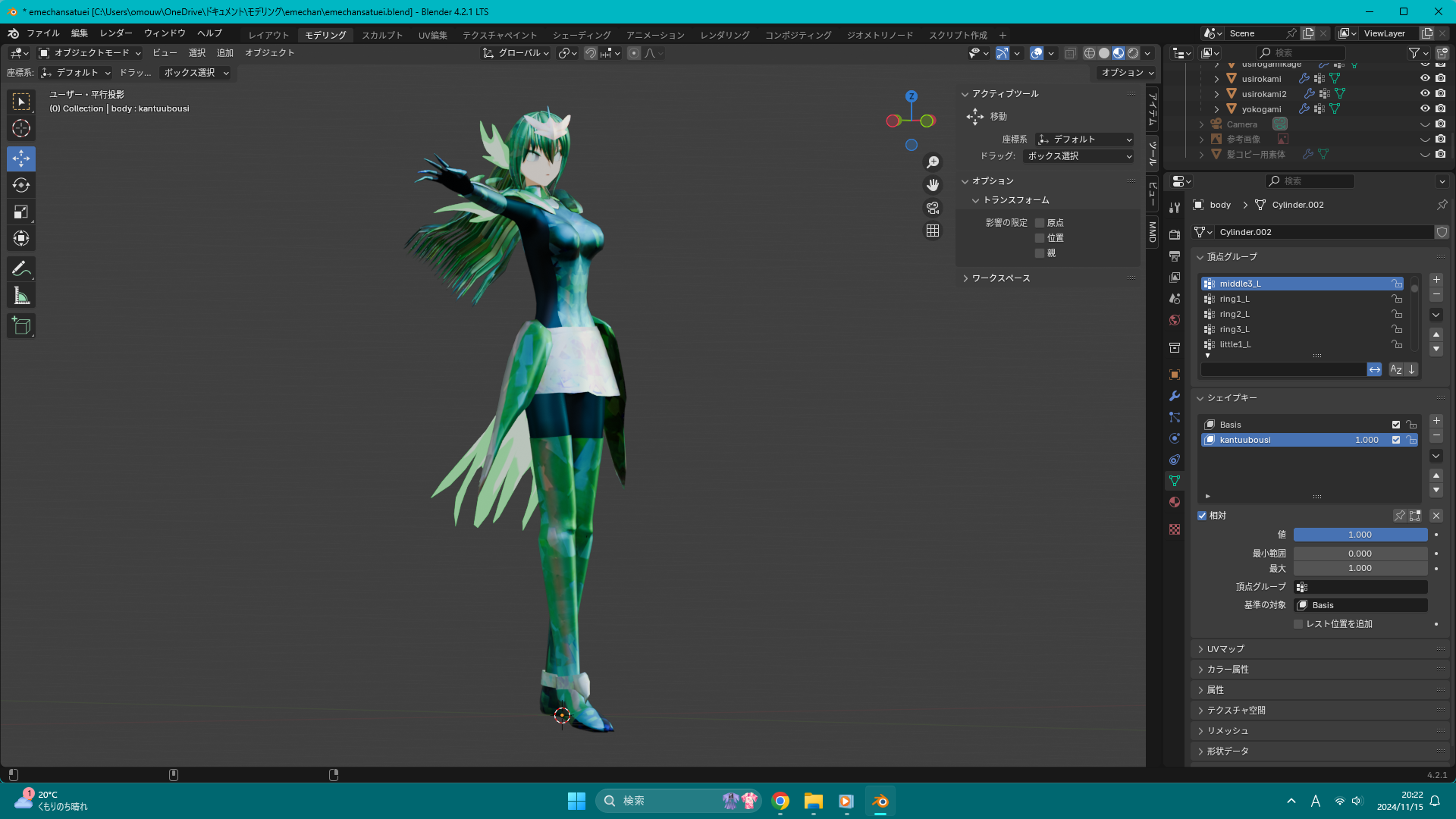Open the Render properties tab

click(1175, 234)
